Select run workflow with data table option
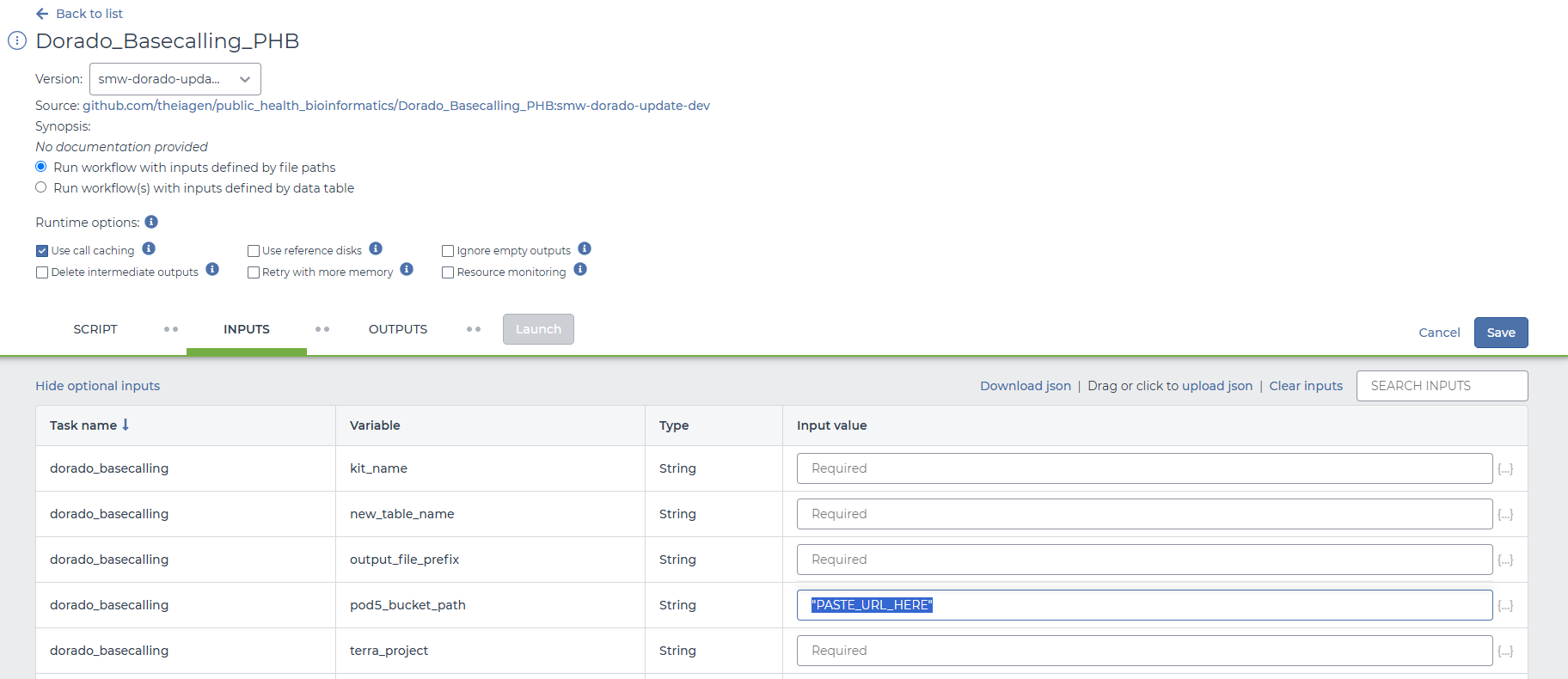1568x679 pixels. tap(40, 187)
